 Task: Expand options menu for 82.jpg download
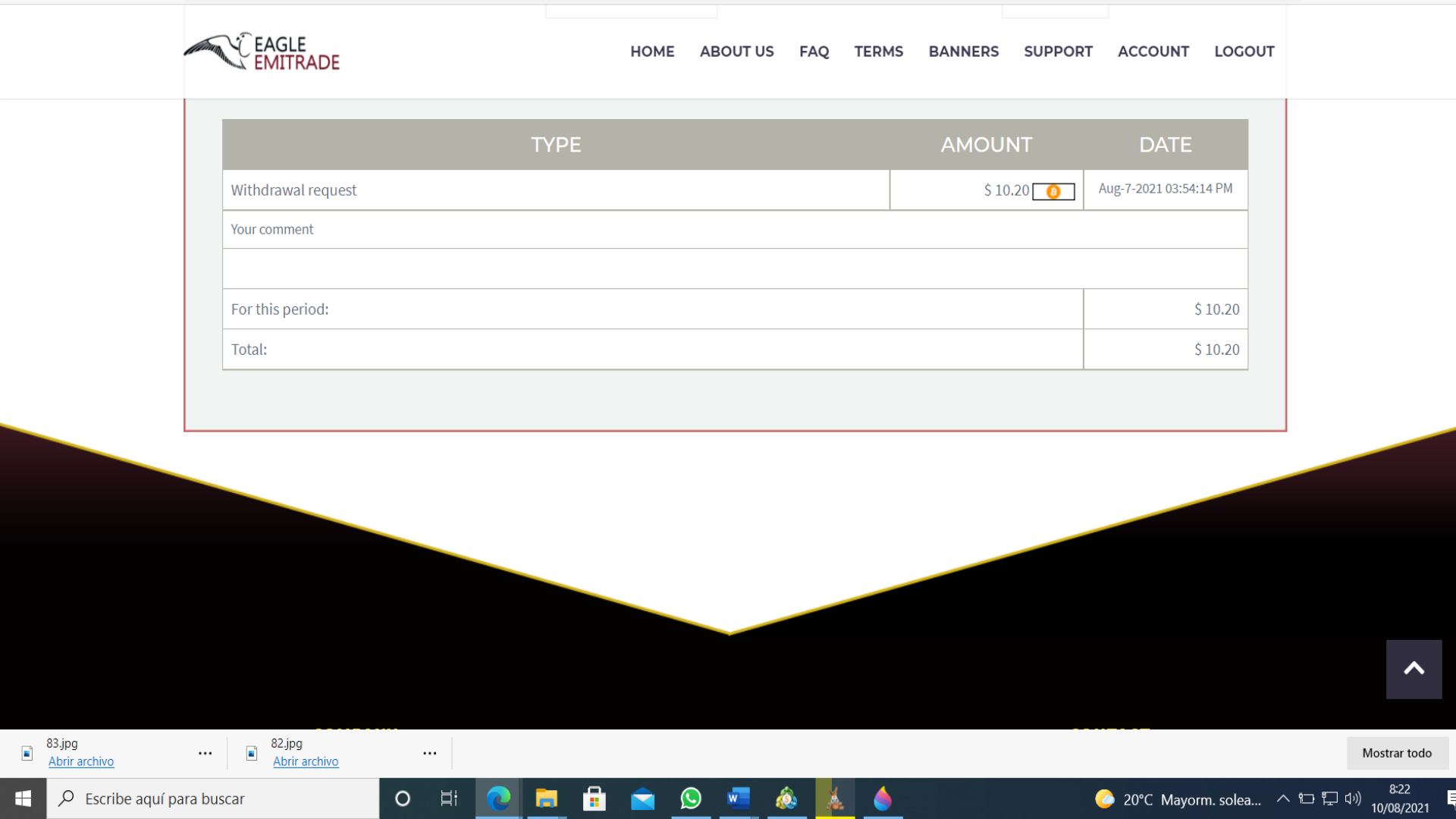[429, 753]
